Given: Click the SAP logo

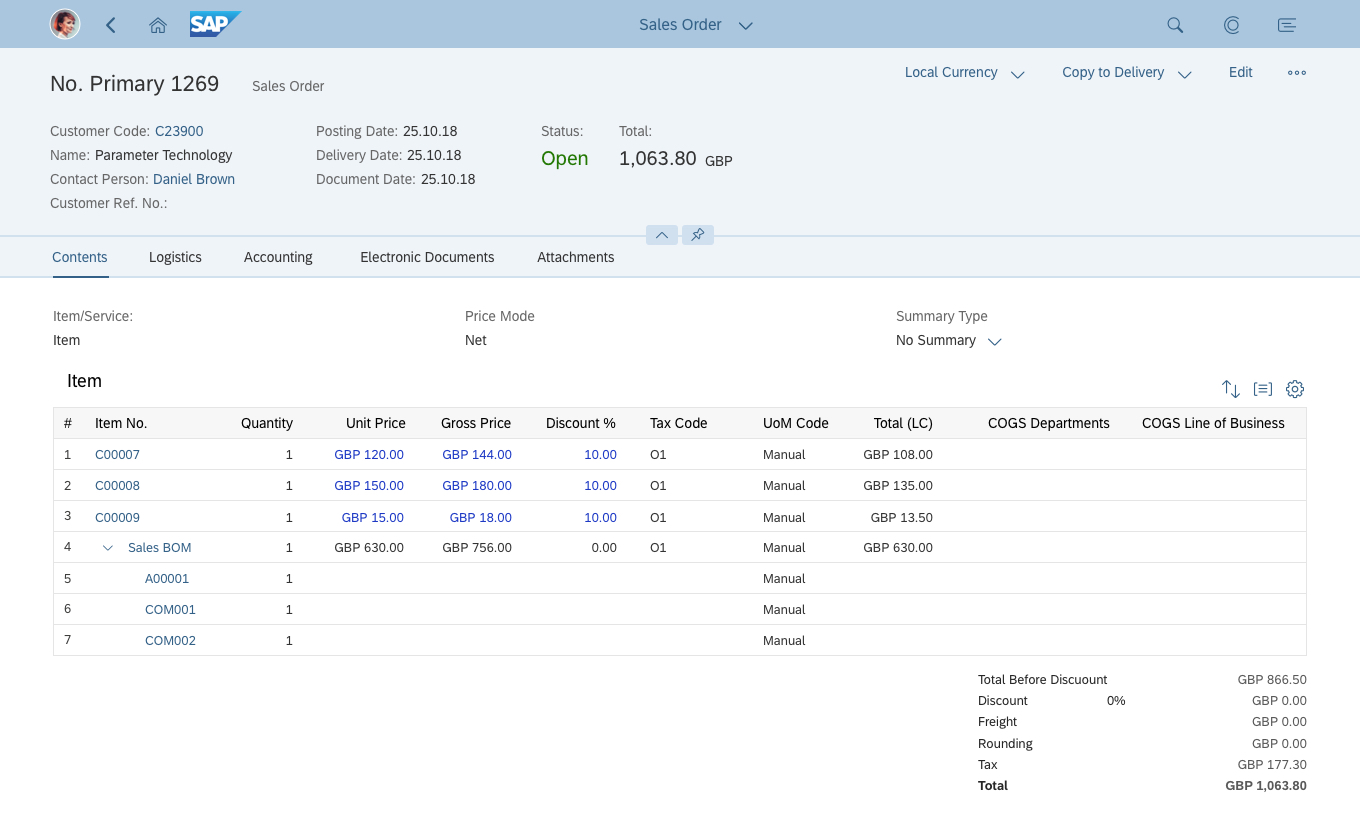Looking at the screenshot, I should point(214,25).
